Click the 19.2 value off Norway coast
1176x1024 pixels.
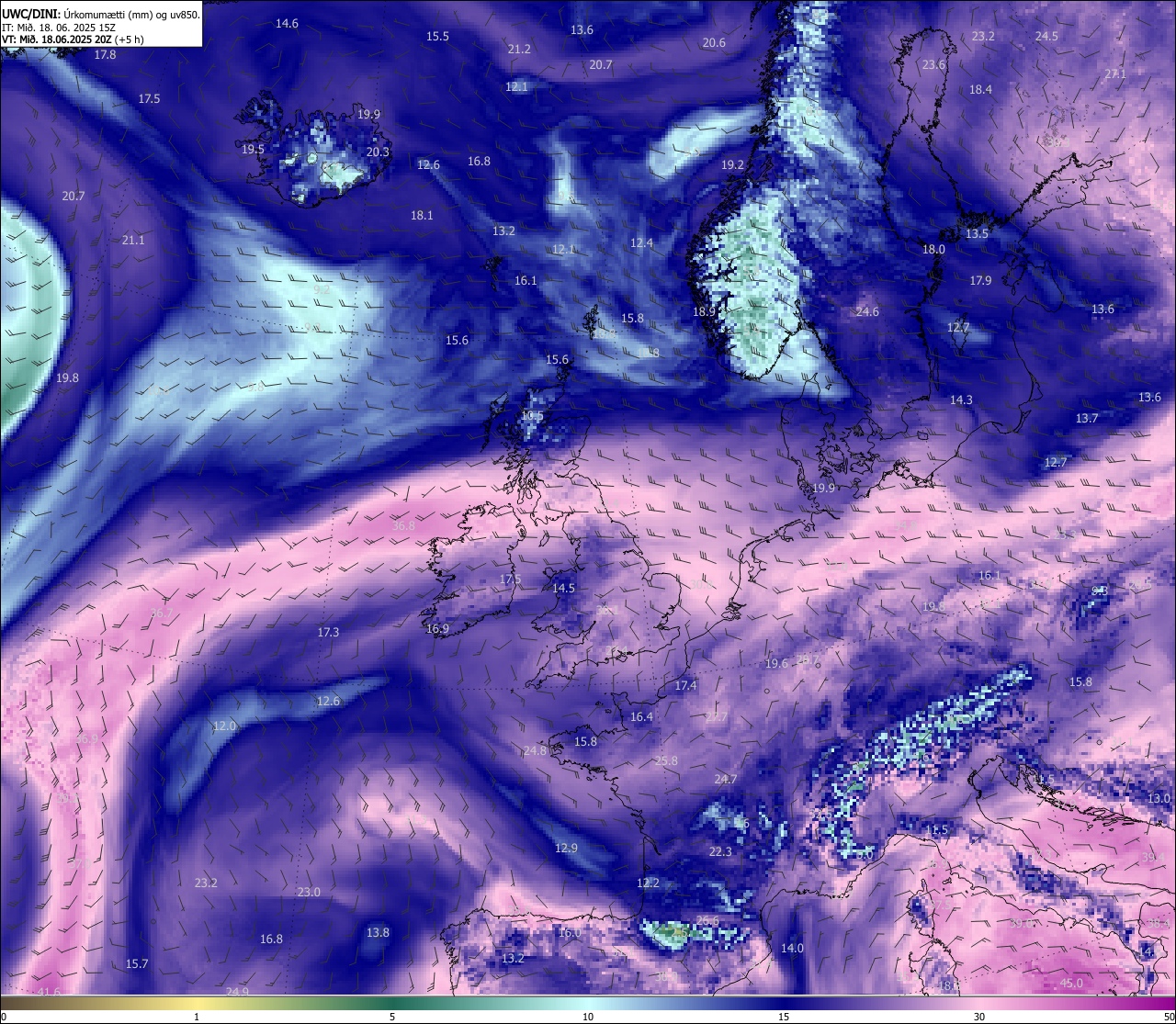pyautogui.click(x=732, y=164)
